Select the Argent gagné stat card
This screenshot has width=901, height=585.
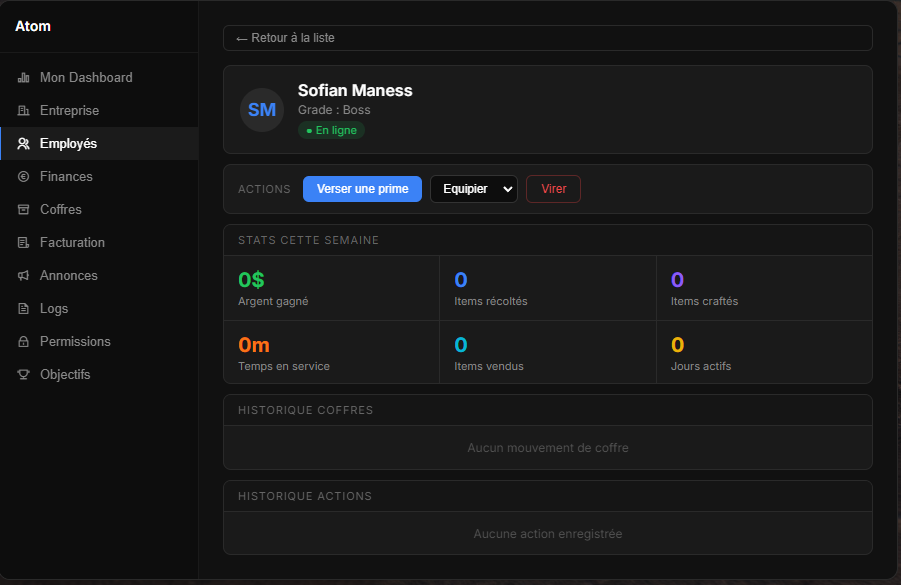click(331, 289)
